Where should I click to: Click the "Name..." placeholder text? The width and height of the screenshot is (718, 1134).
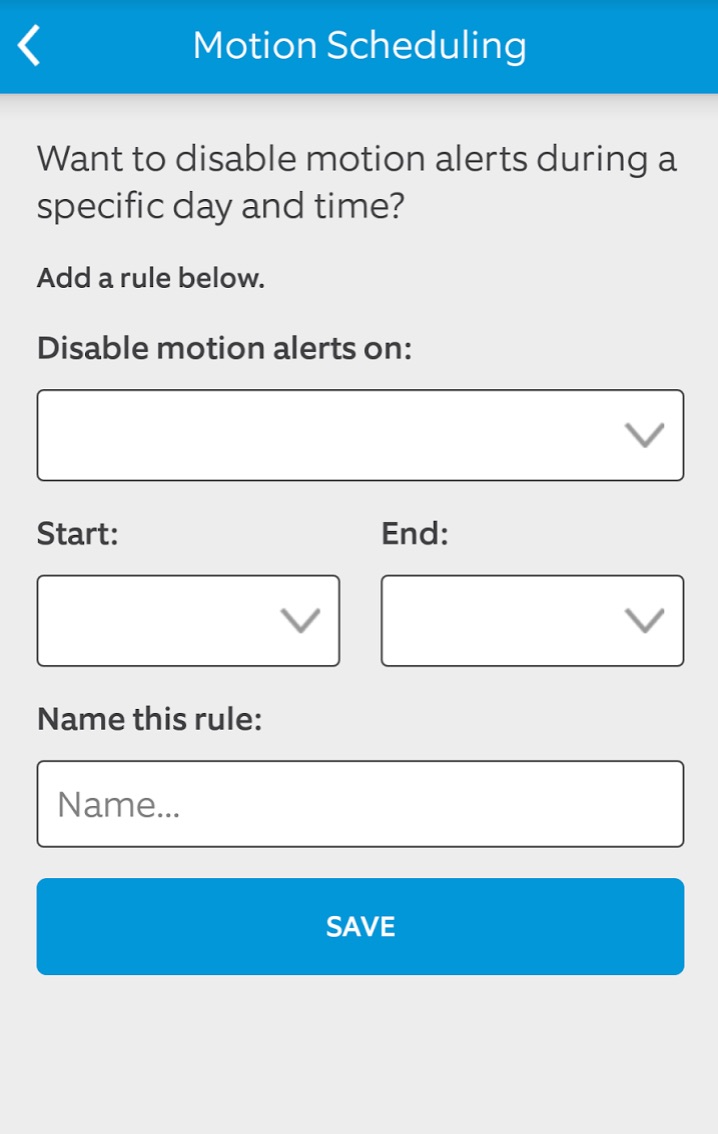118,804
